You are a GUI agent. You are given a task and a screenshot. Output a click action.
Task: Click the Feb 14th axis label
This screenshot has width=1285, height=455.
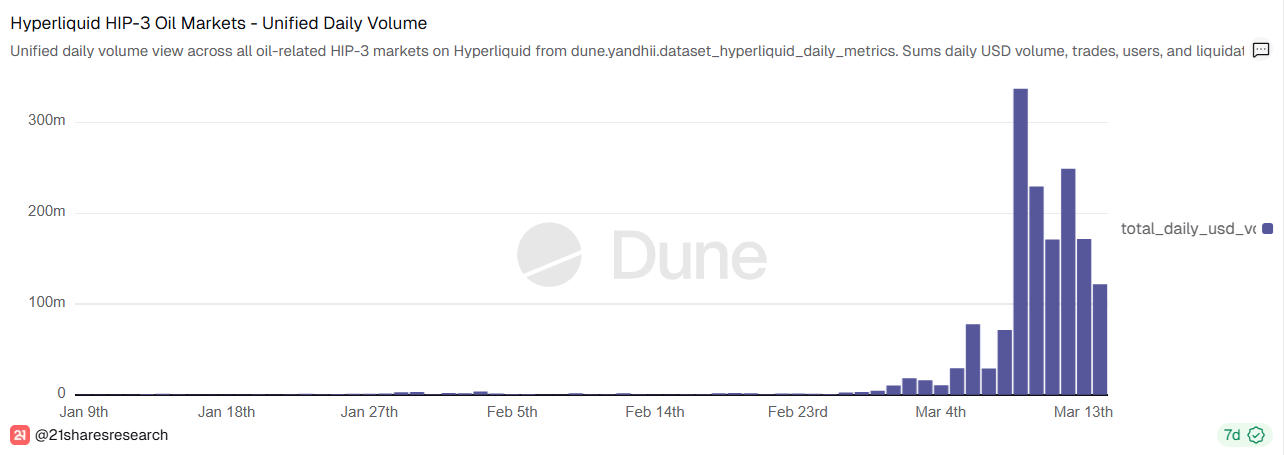655,411
